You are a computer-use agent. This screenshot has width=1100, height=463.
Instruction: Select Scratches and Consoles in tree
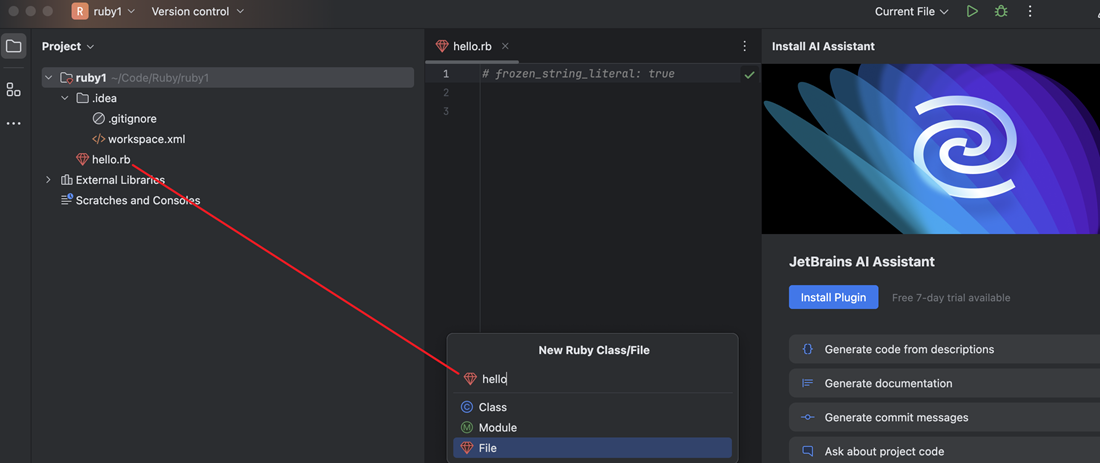[138, 200]
